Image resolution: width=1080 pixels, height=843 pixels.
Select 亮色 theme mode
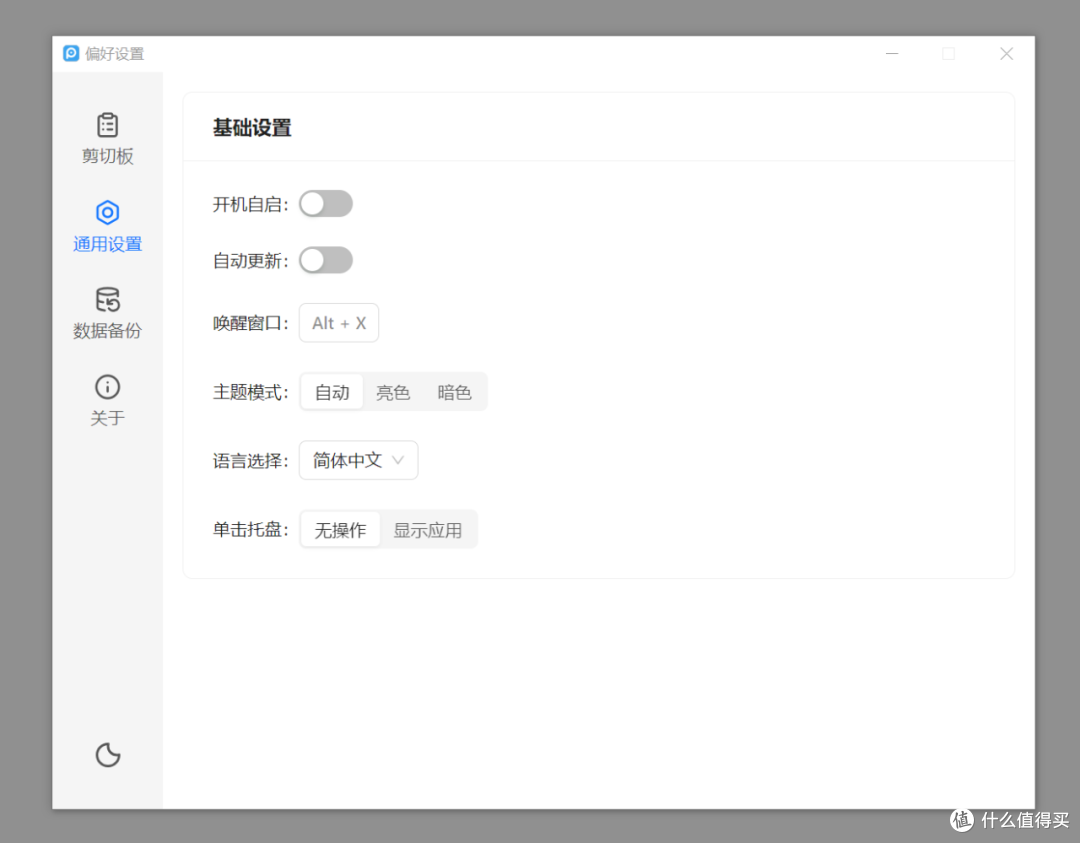(393, 392)
